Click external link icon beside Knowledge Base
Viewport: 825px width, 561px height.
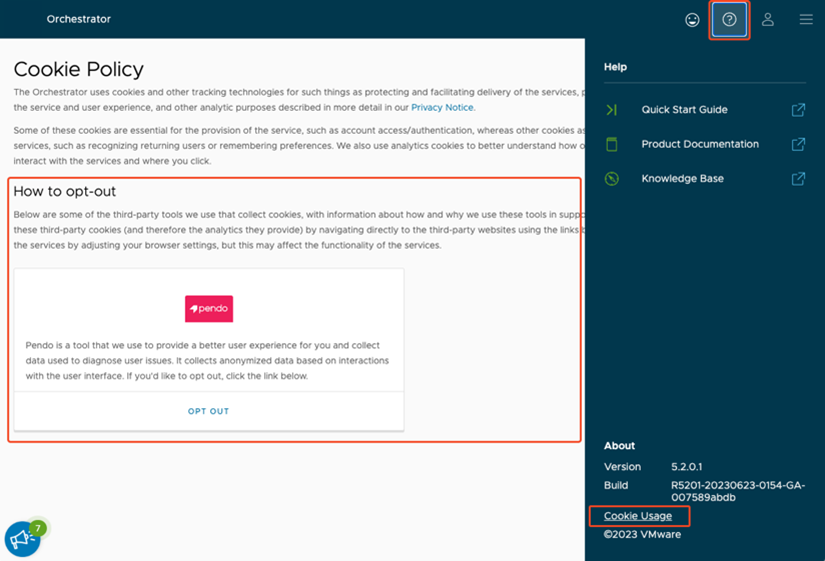point(798,179)
